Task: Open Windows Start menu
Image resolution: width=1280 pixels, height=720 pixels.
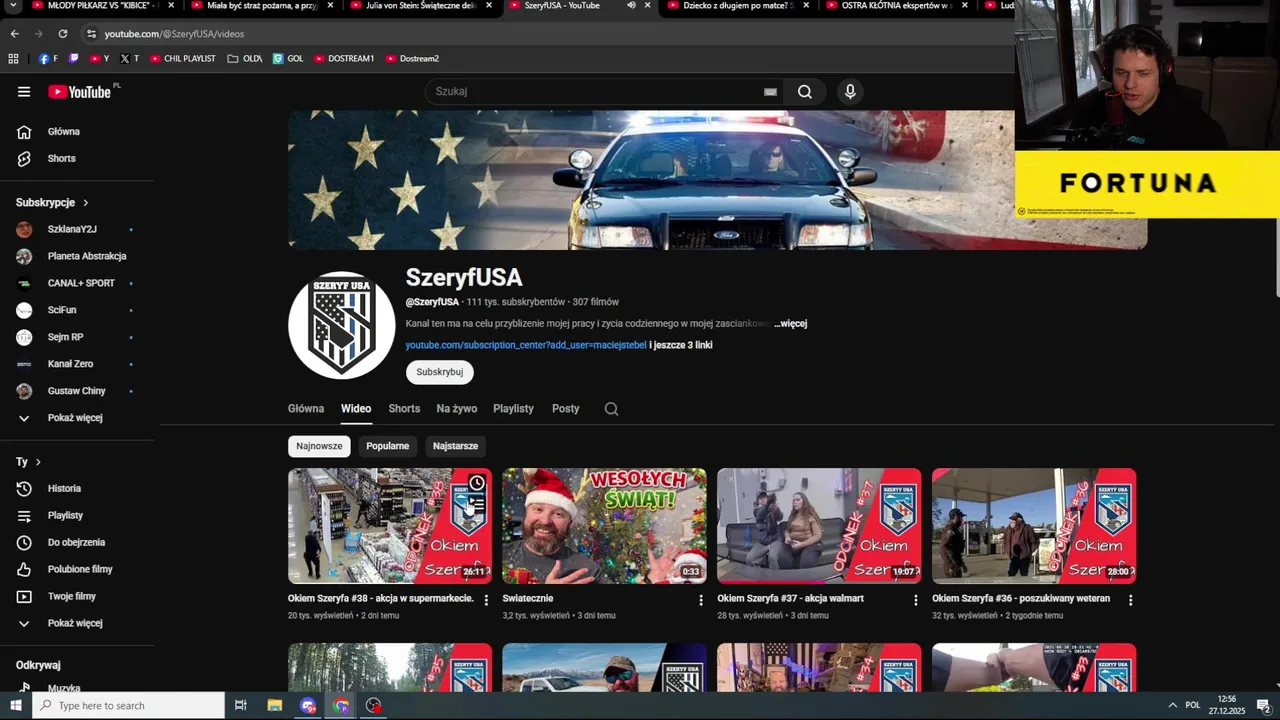Action: [x=15, y=705]
